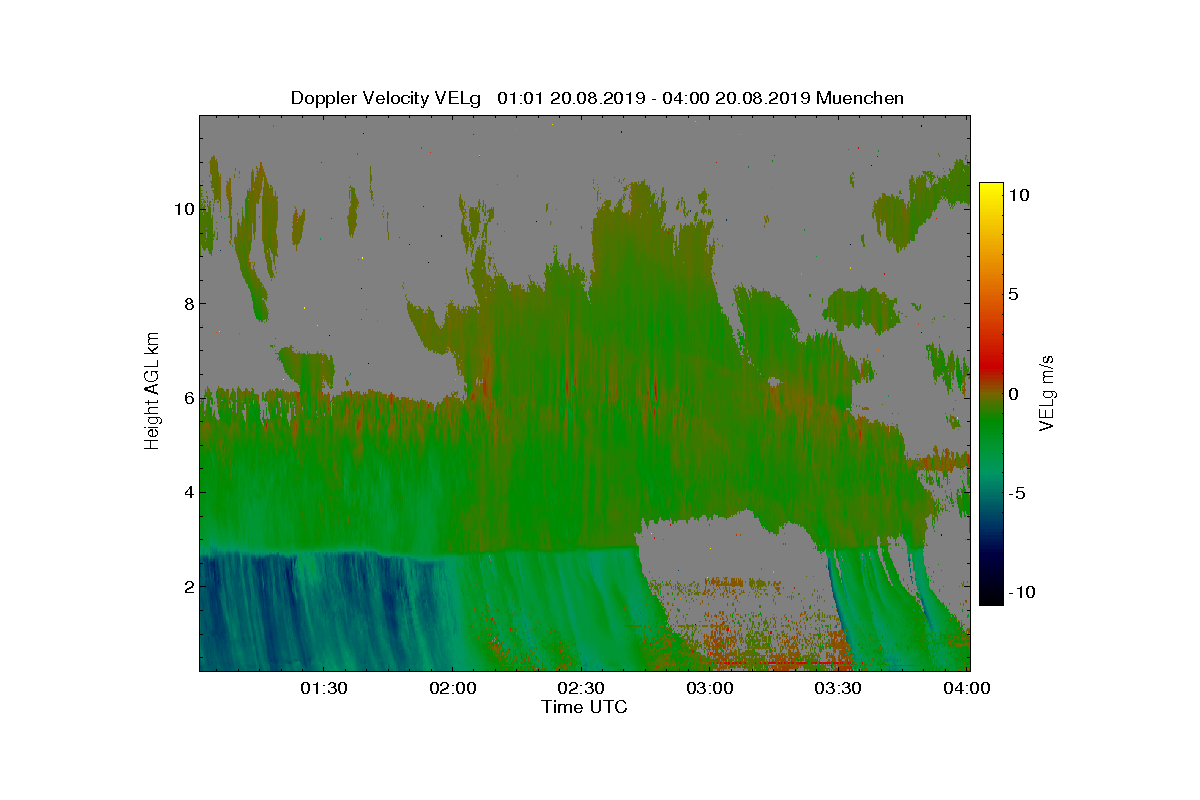The height and width of the screenshot is (800, 1200).
Task: Click the 'VELg m/s' colorbar title
Action: pyautogui.click(x=1047, y=392)
